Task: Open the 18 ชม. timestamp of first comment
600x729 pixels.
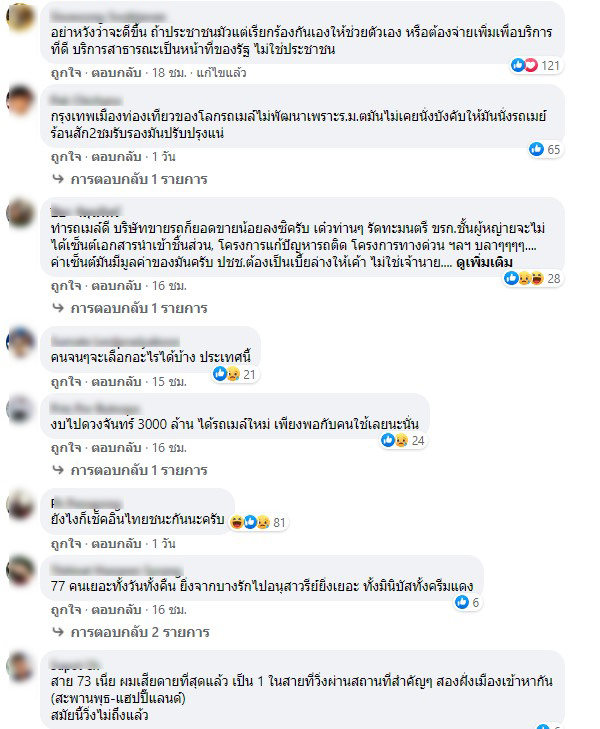Action: [x=169, y=73]
